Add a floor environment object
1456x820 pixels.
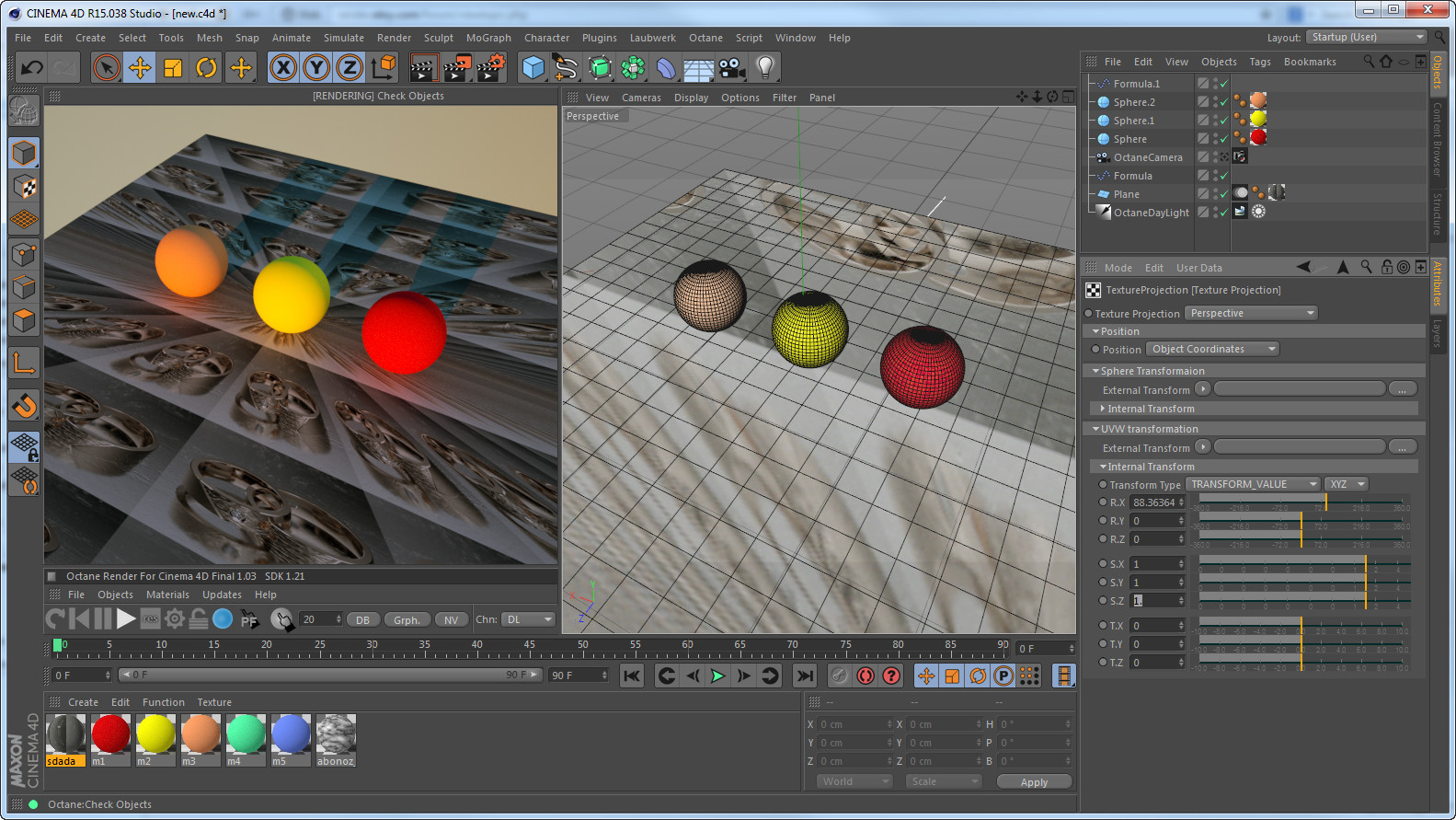[699, 67]
